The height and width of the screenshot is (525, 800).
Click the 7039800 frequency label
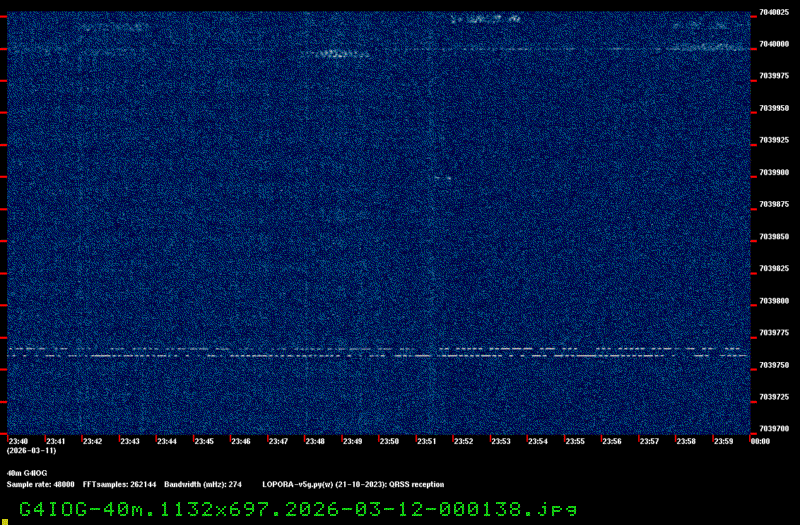point(774,301)
